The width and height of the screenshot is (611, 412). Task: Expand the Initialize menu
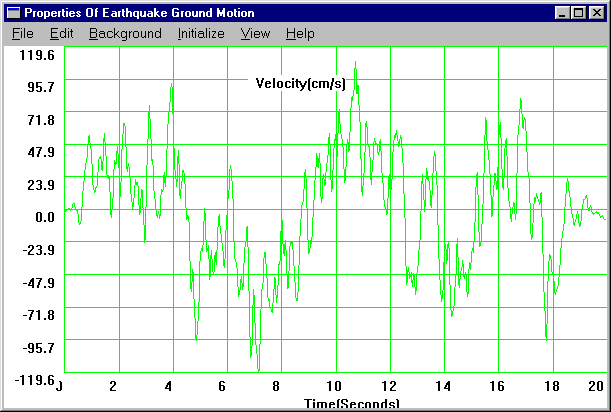pos(201,33)
